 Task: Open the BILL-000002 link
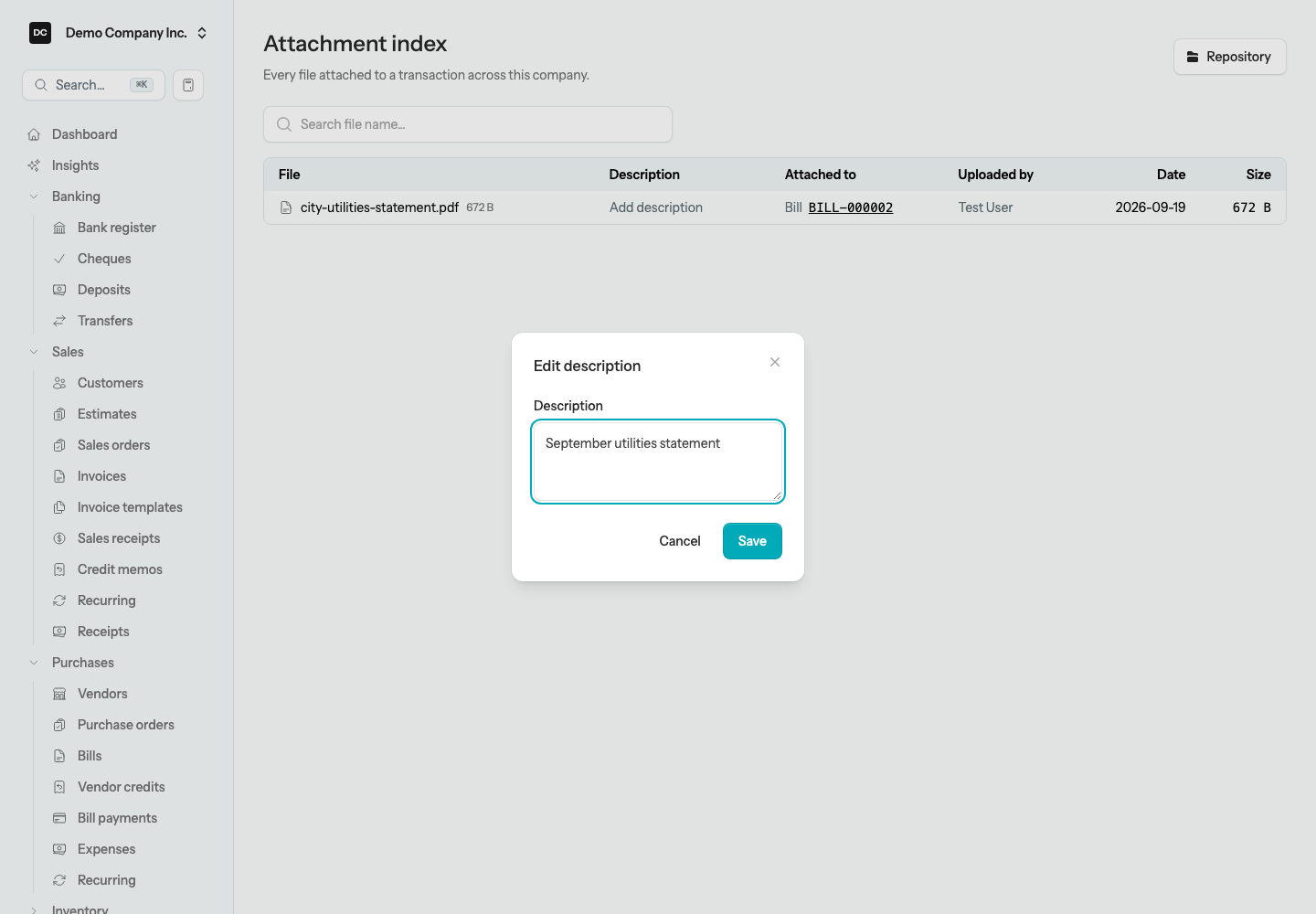click(x=851, y=207)
